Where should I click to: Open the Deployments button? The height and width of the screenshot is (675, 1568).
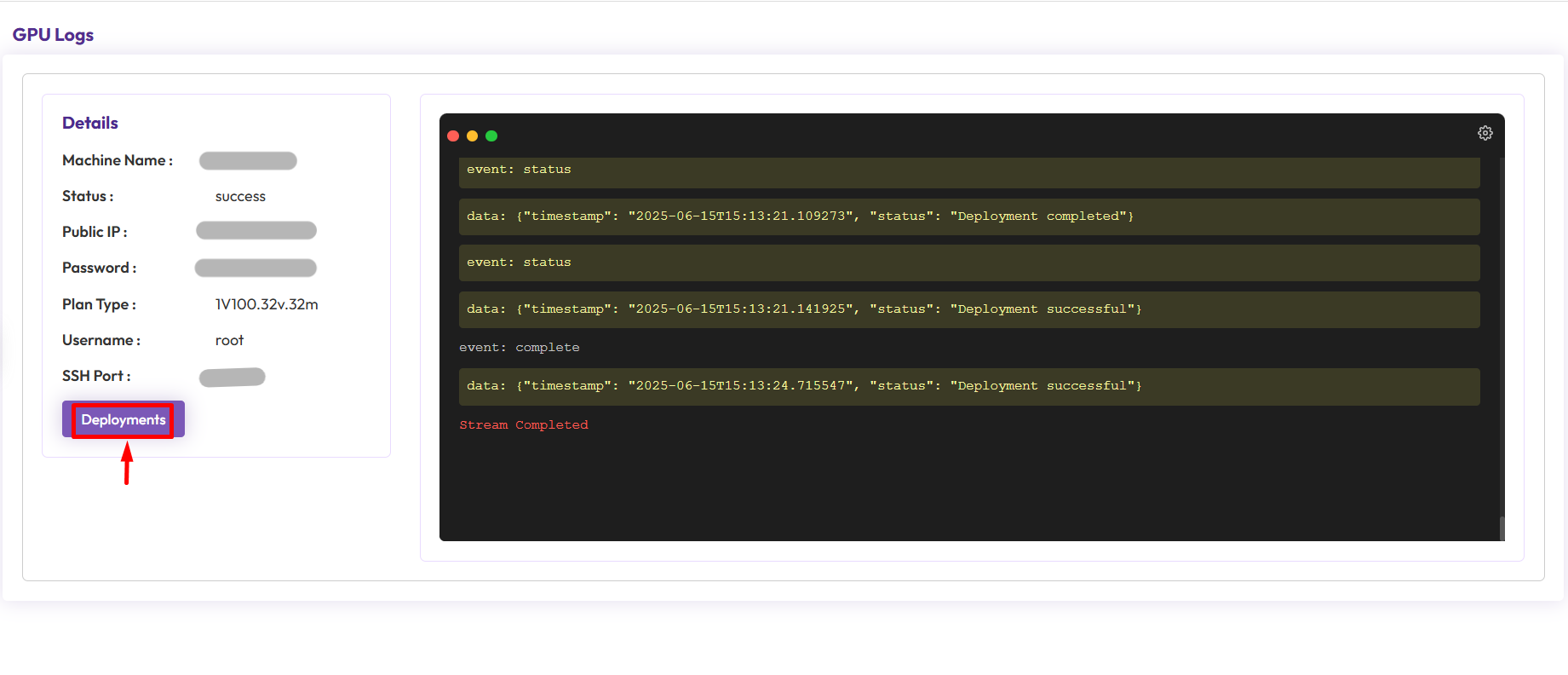click(123, 420)
